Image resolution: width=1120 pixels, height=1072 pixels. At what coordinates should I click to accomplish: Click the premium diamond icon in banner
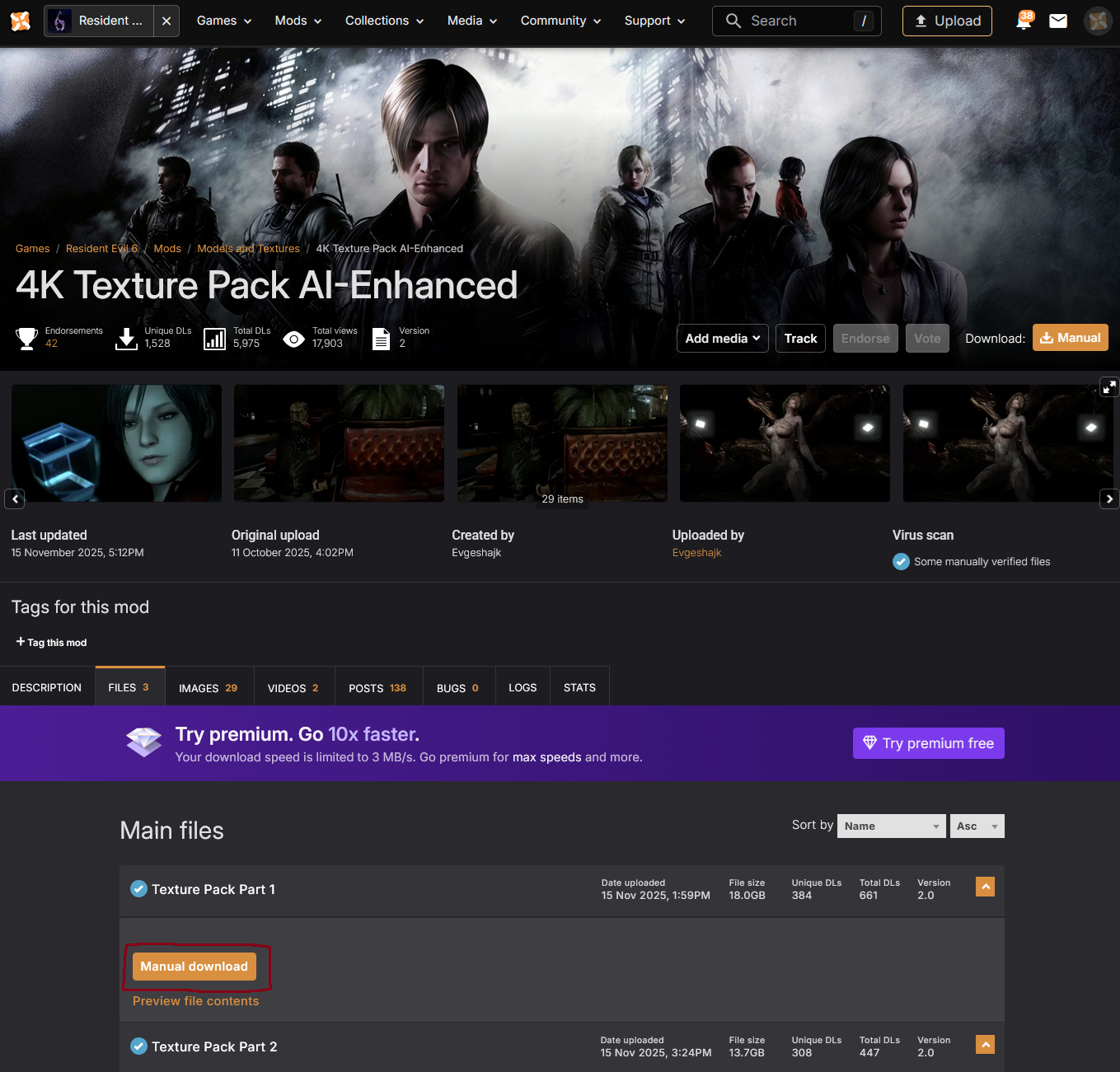[144, 742]
